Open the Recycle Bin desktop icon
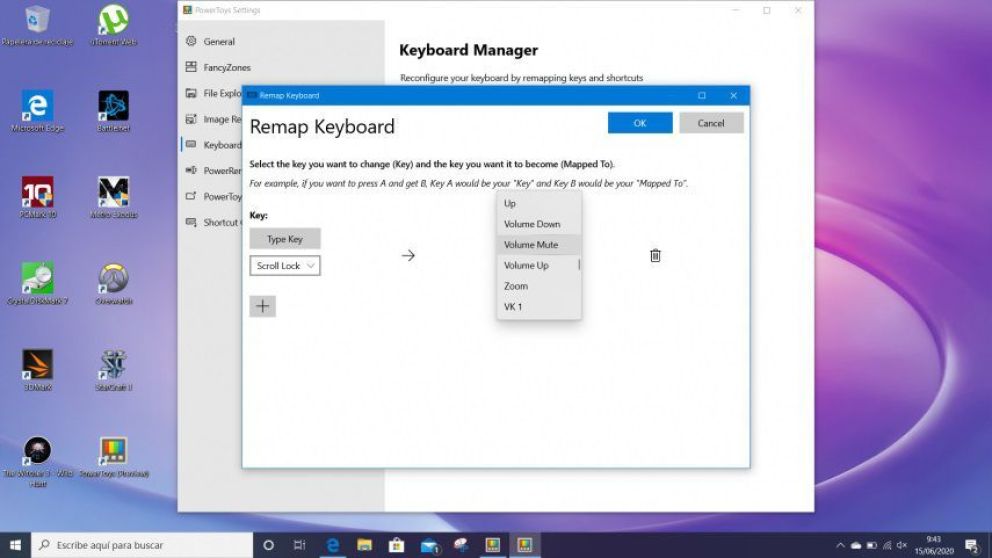 click(37, 26)
